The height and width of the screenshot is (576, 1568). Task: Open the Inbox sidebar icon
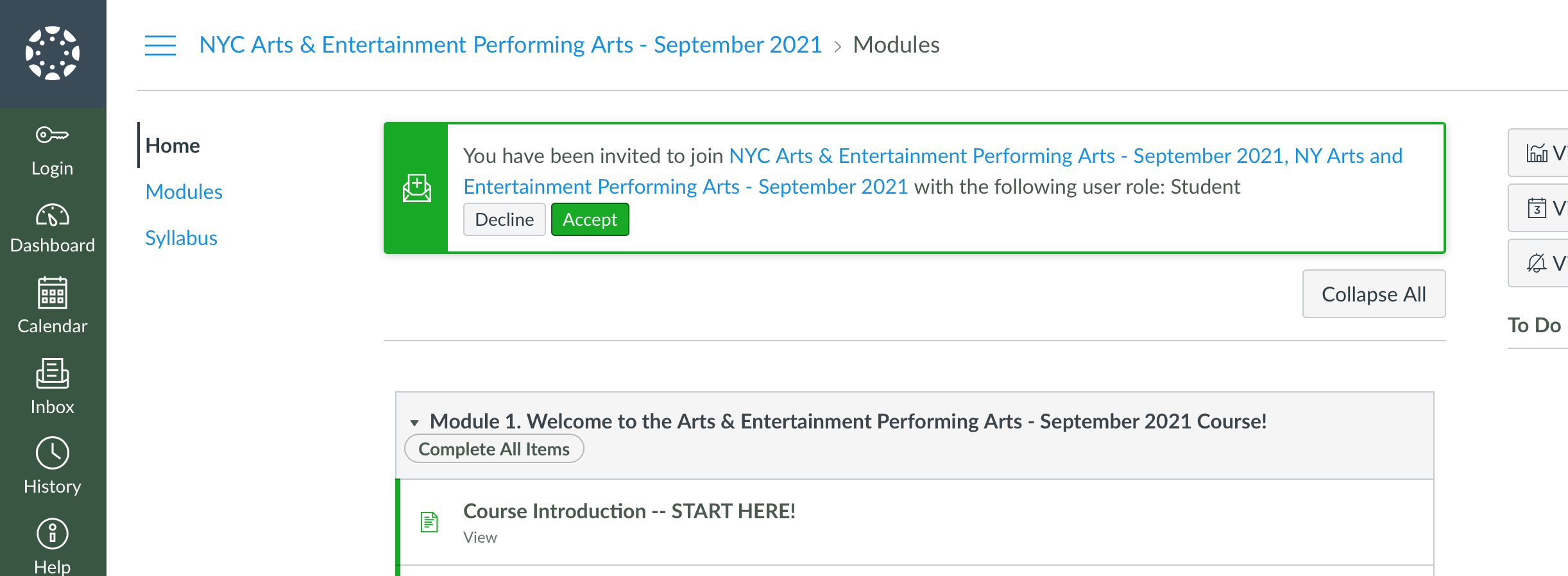[x=53, y=373]
